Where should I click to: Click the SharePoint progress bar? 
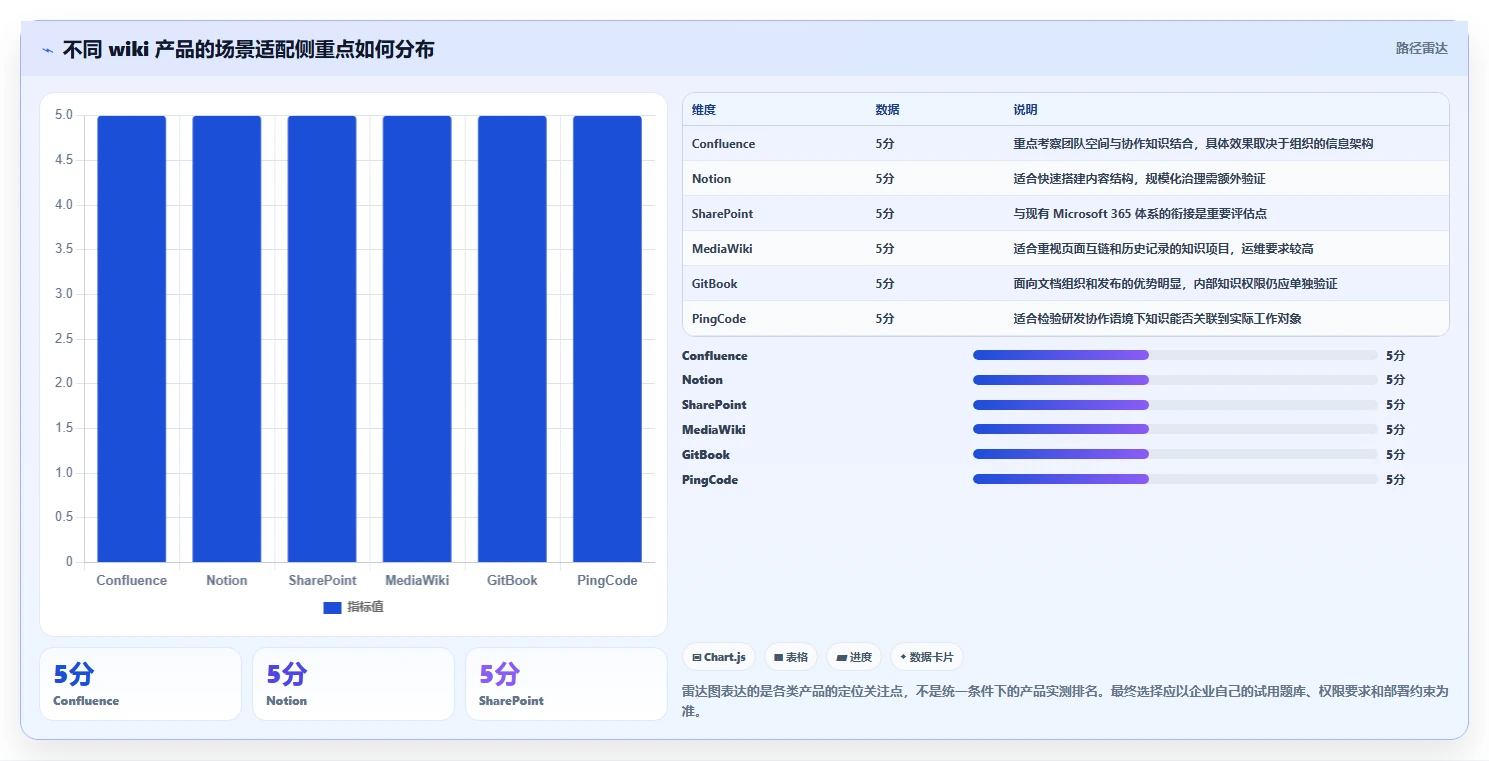pos(1175,404)
